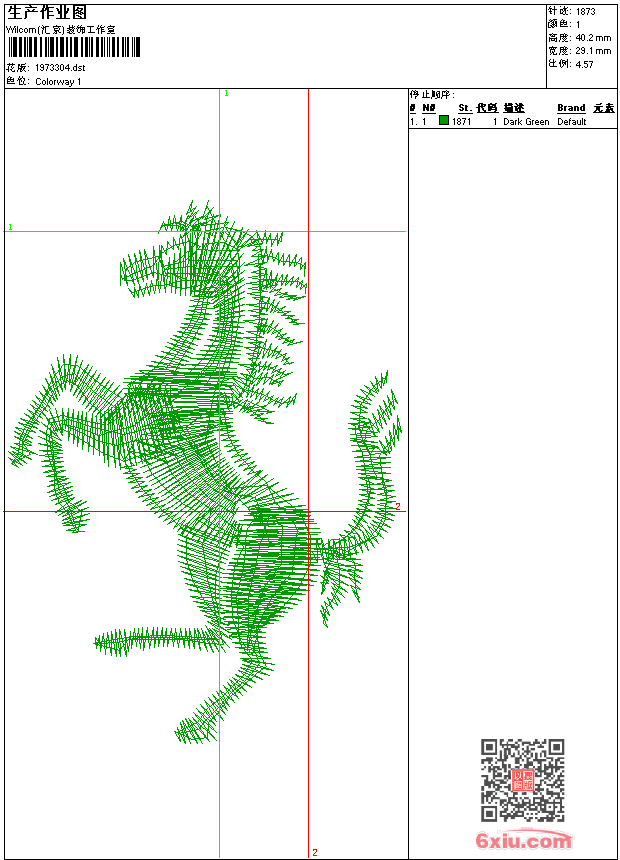The height and width of the screenshot is (860, 620).
Task: Click the 'Dark Green' thread description
Action: 526,122
